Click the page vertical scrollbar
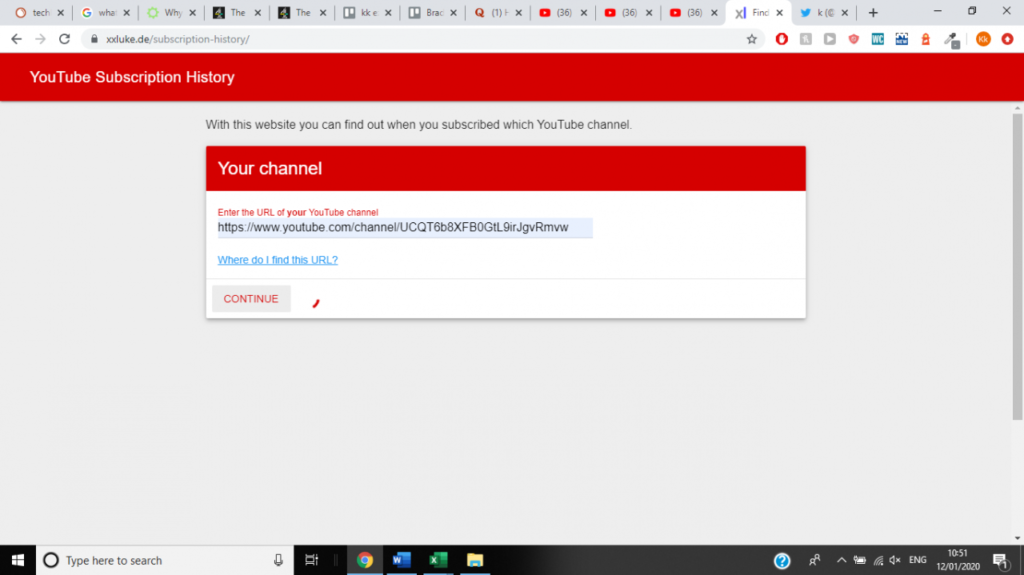Screen dimensions: 1024x575 (x=1017, y=267)
